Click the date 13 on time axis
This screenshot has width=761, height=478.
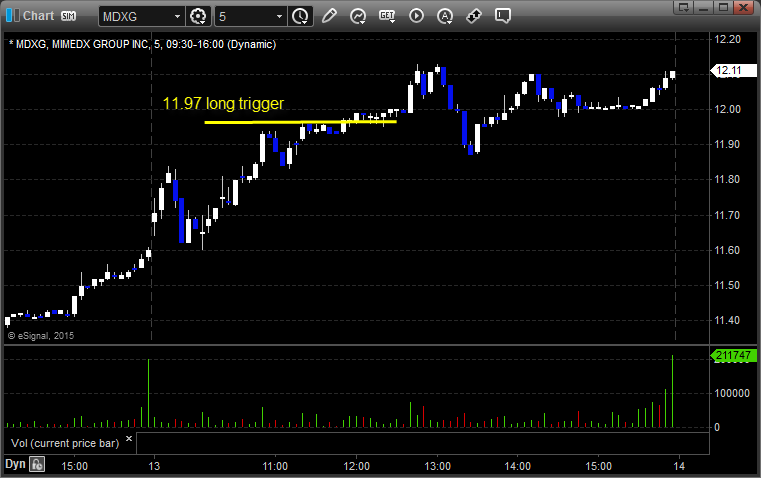[154, 466]
